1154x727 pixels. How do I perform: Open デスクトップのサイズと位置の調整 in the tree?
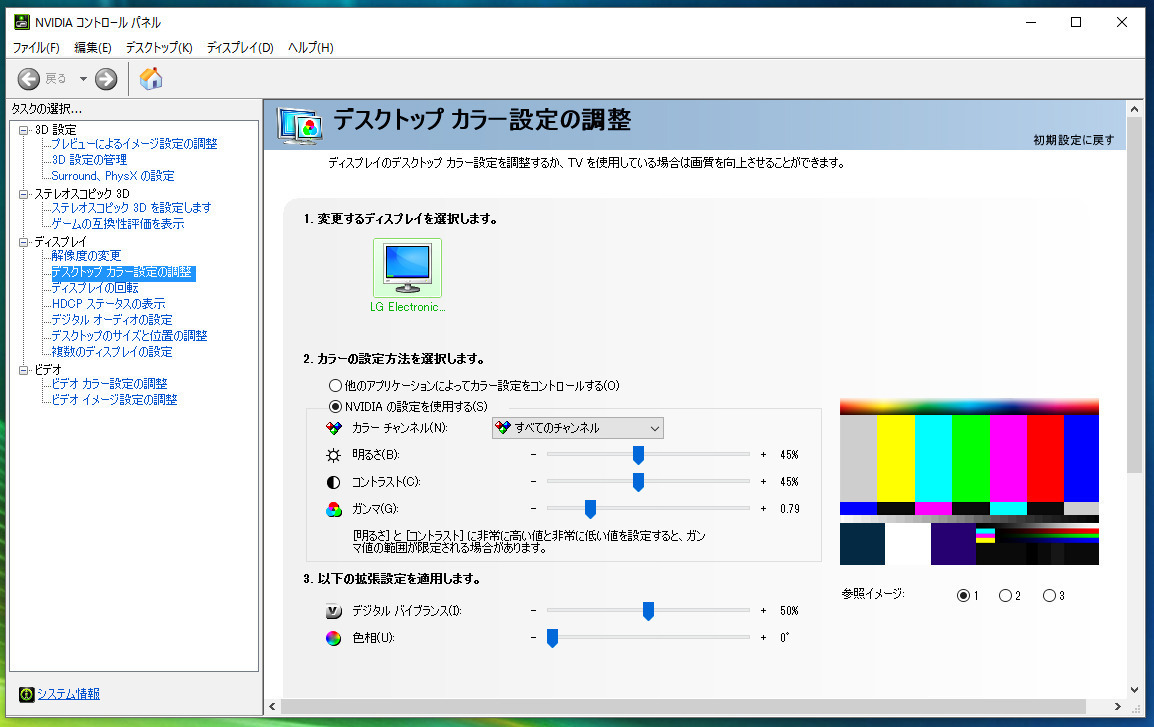(130, 336)
